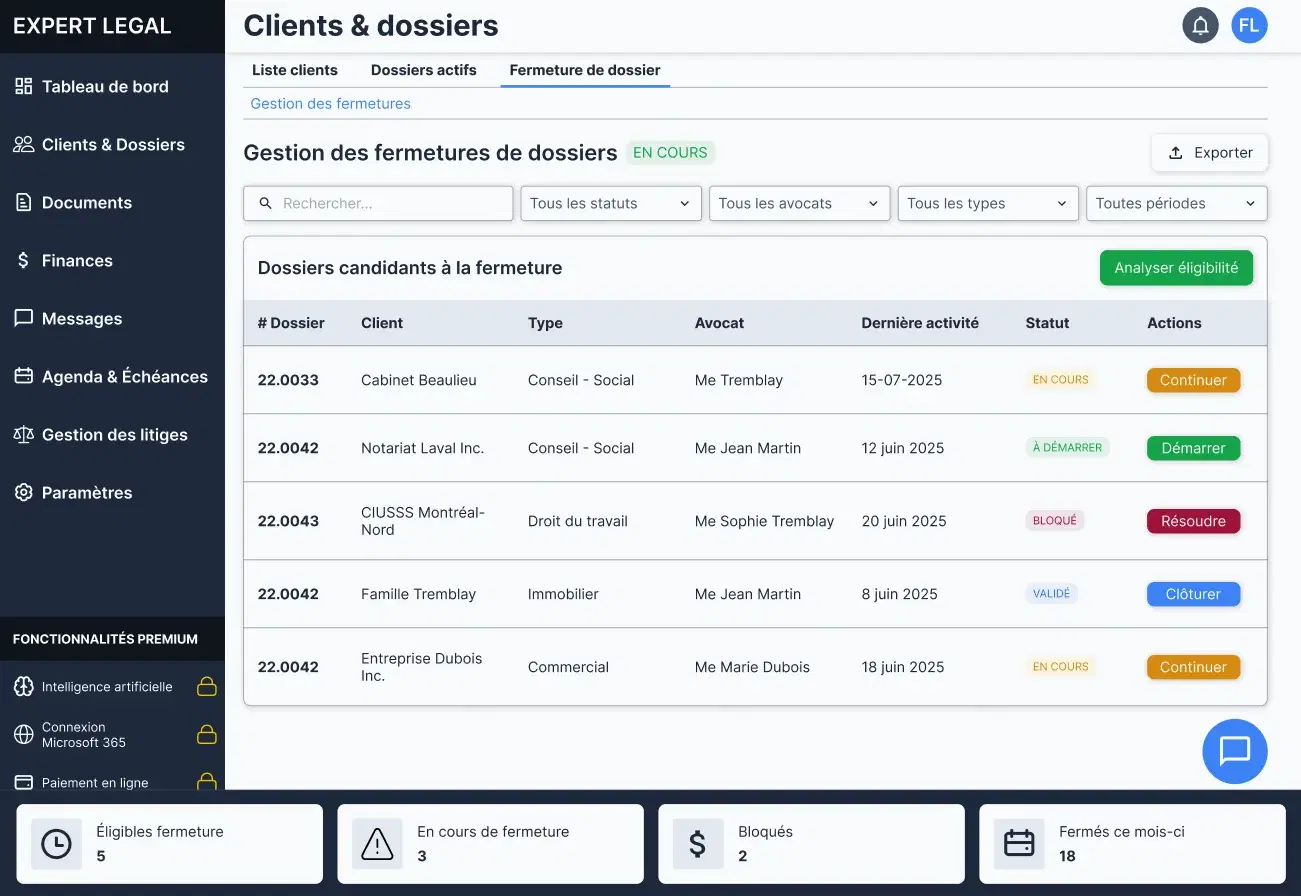The height and width of the screenshot is (896, 1301).
Task: Click Résoudre for CIUSSS Montréal-Nord dossier
Action: pos(1193,521)
